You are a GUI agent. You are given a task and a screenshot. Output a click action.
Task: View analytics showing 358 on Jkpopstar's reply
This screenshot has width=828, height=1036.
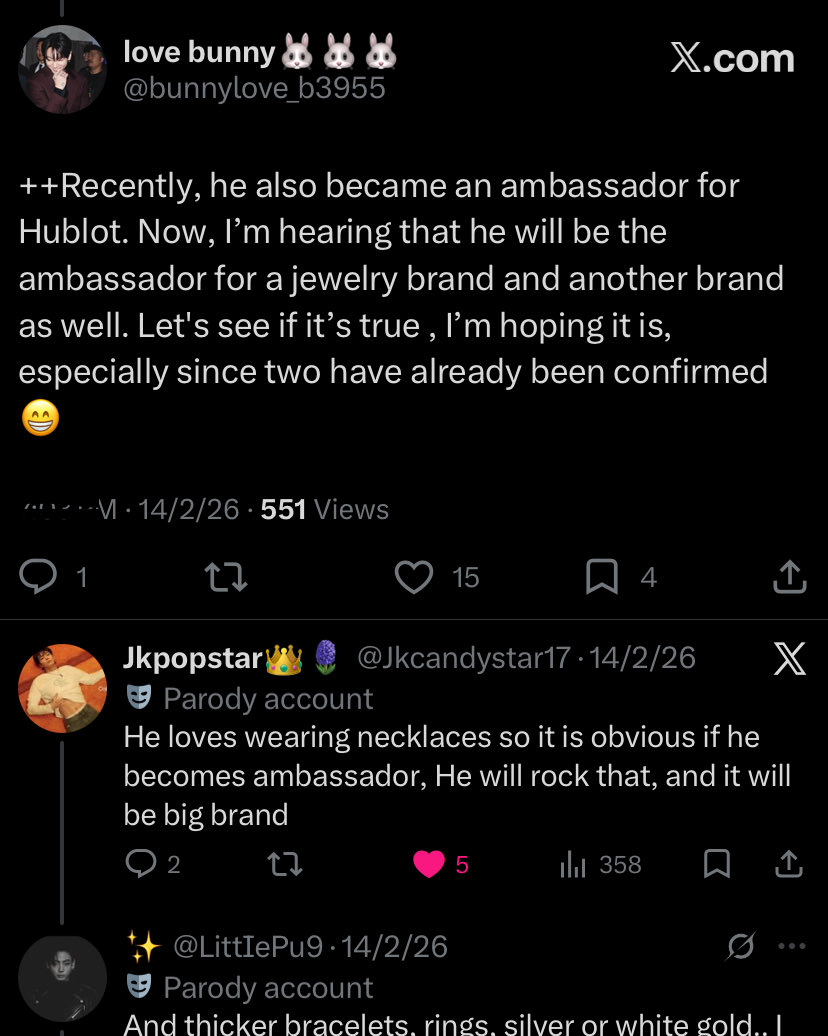600,864
